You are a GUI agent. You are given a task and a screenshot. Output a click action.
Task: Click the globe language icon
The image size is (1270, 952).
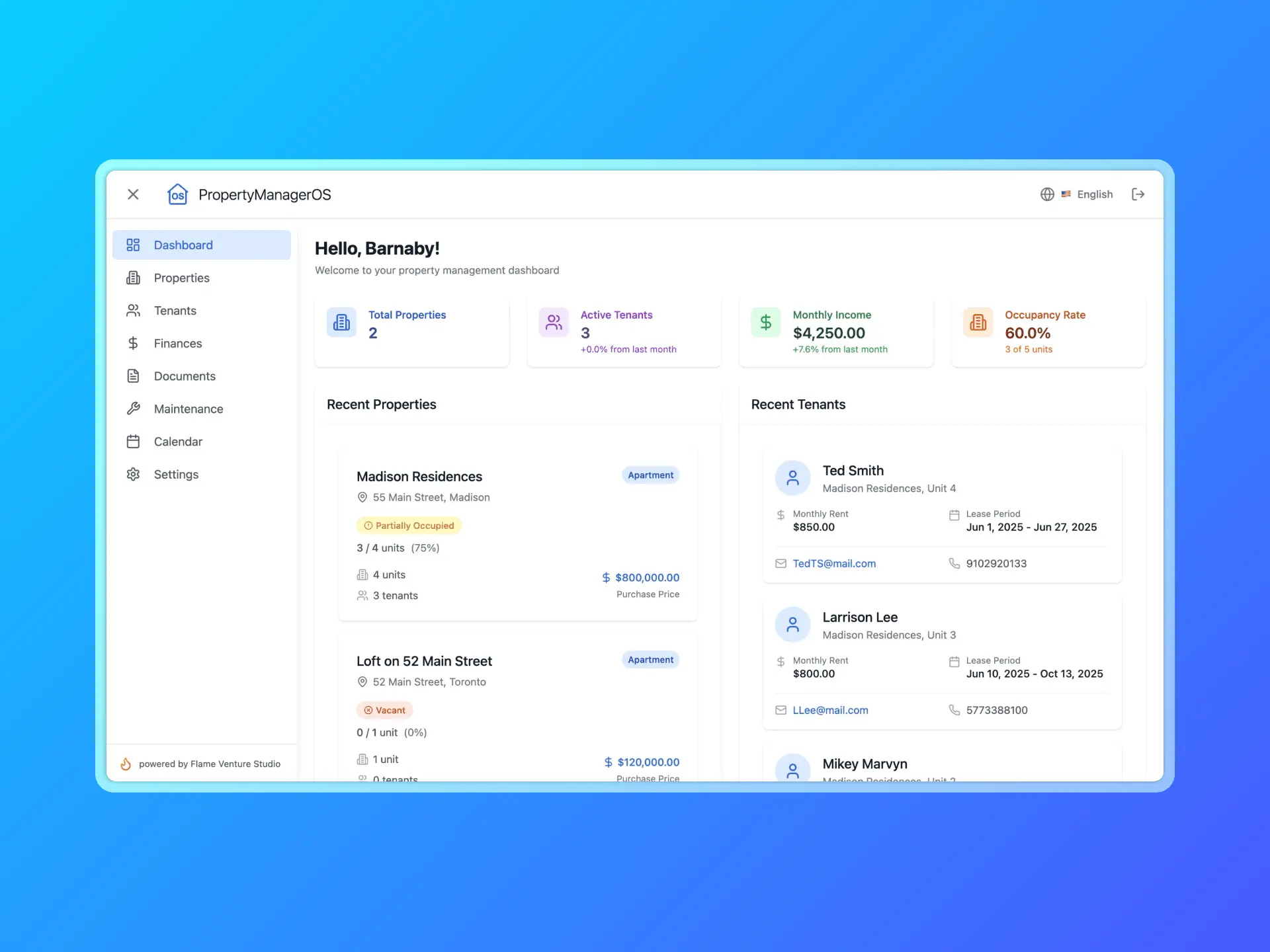tap(1047, 194)
